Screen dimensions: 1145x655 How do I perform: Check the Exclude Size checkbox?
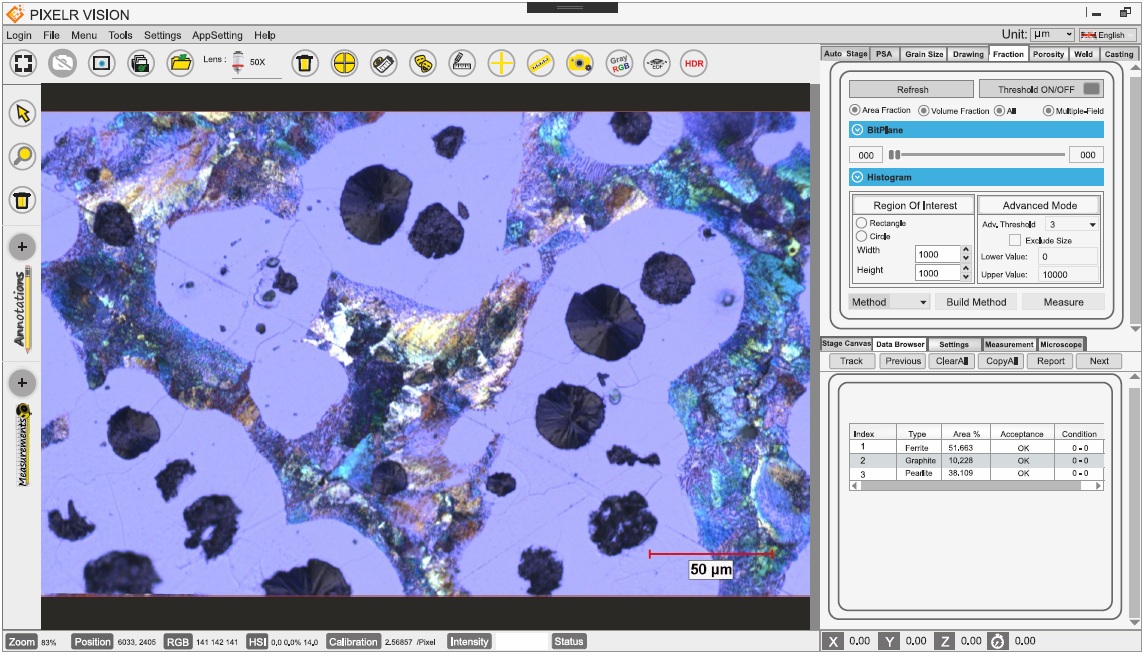tap(1015, 241)
